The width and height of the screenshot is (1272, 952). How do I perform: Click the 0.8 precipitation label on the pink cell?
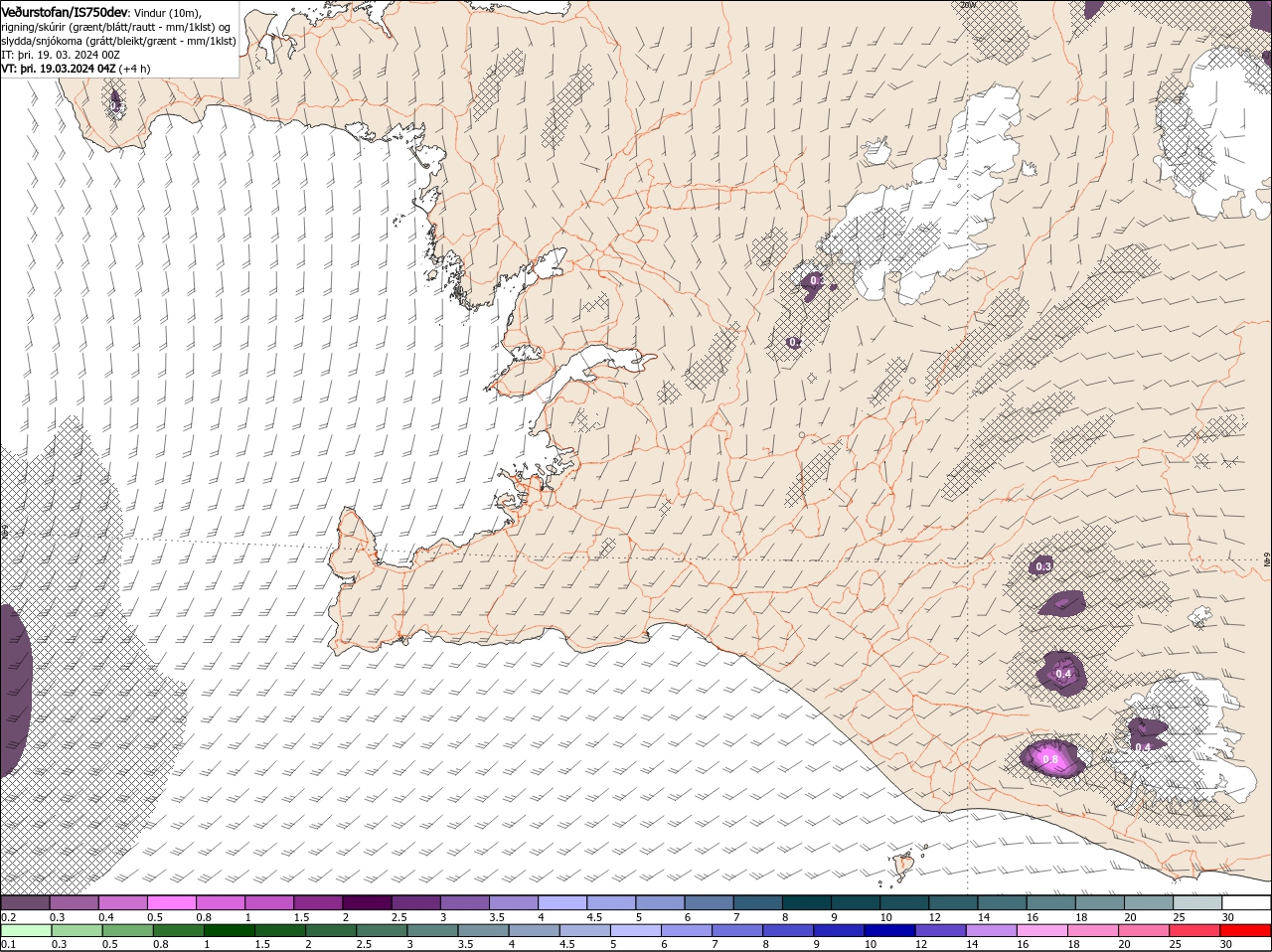tap(1049, 759)
